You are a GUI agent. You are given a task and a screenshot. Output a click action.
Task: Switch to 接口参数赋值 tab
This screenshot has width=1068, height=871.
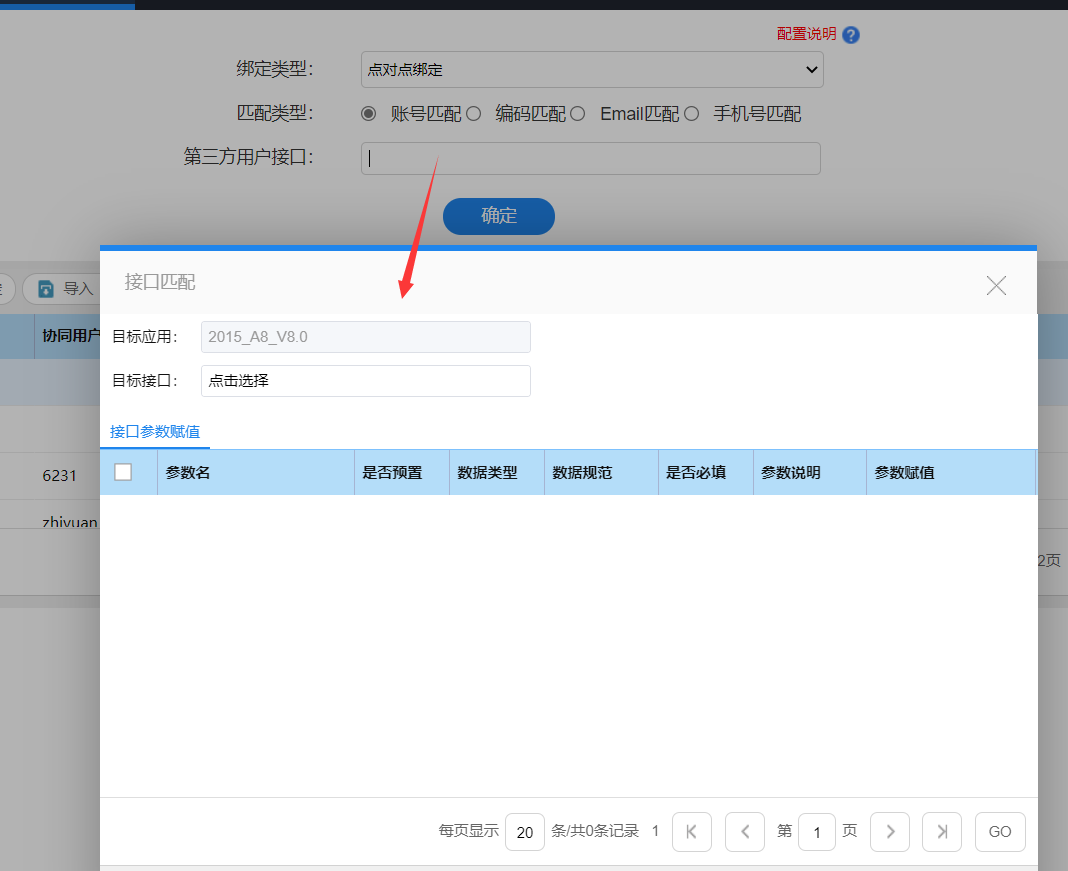(155, 432)
